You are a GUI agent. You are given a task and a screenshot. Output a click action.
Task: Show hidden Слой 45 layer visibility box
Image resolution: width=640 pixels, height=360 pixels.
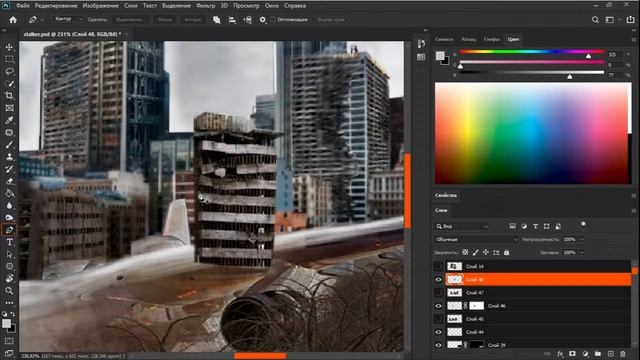[x=438, y=319]
